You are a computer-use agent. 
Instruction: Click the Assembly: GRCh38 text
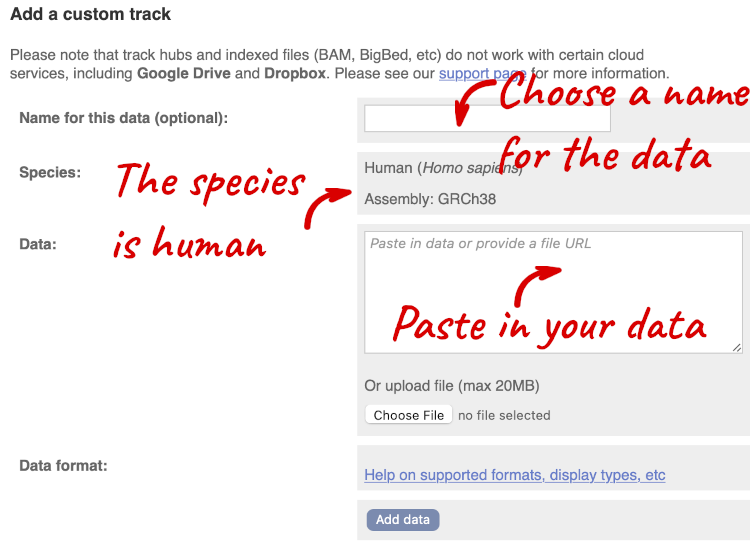pos(430,199)
